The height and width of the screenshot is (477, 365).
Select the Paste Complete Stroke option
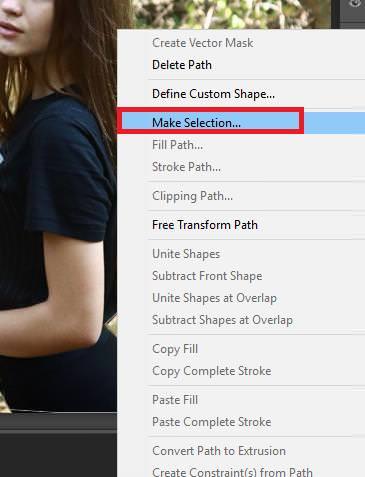pyautogui.click(x=211, y=422)
